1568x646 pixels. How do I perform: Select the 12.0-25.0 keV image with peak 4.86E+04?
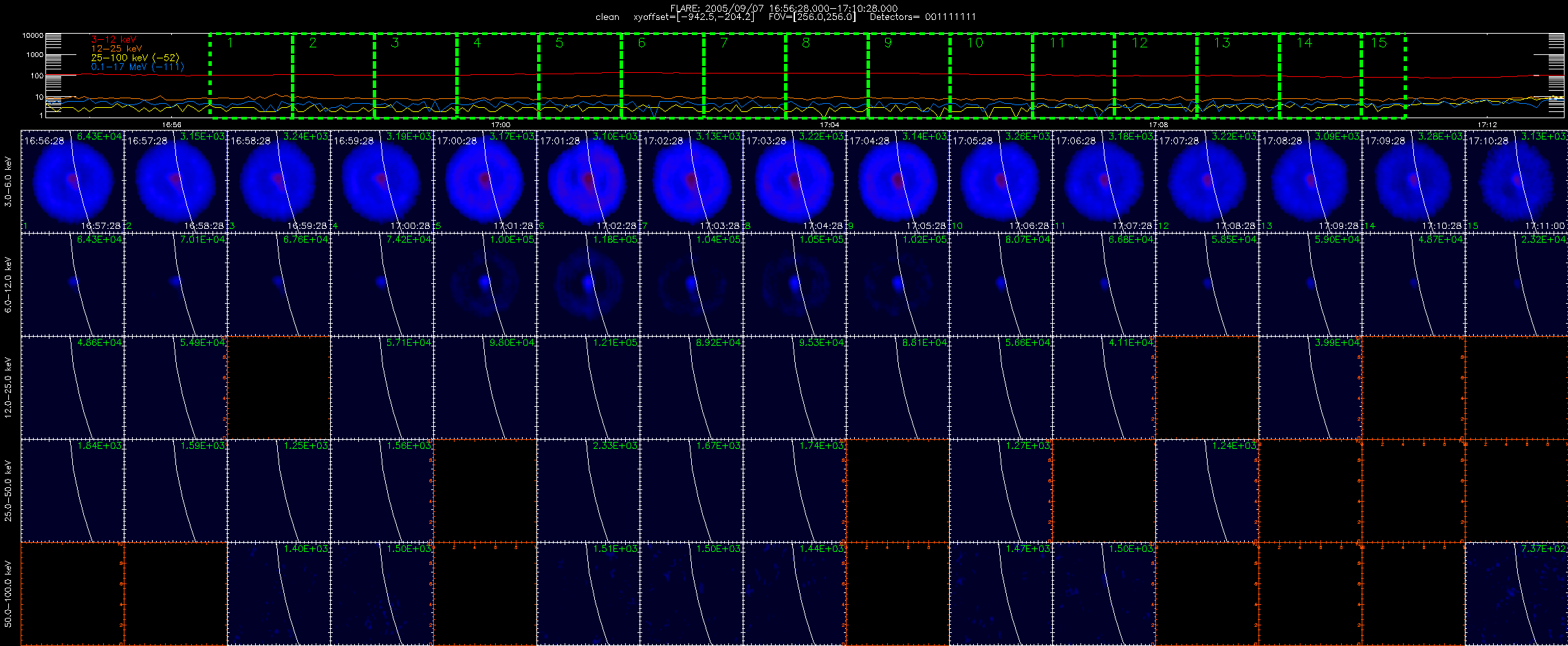[x=72, y=388]
